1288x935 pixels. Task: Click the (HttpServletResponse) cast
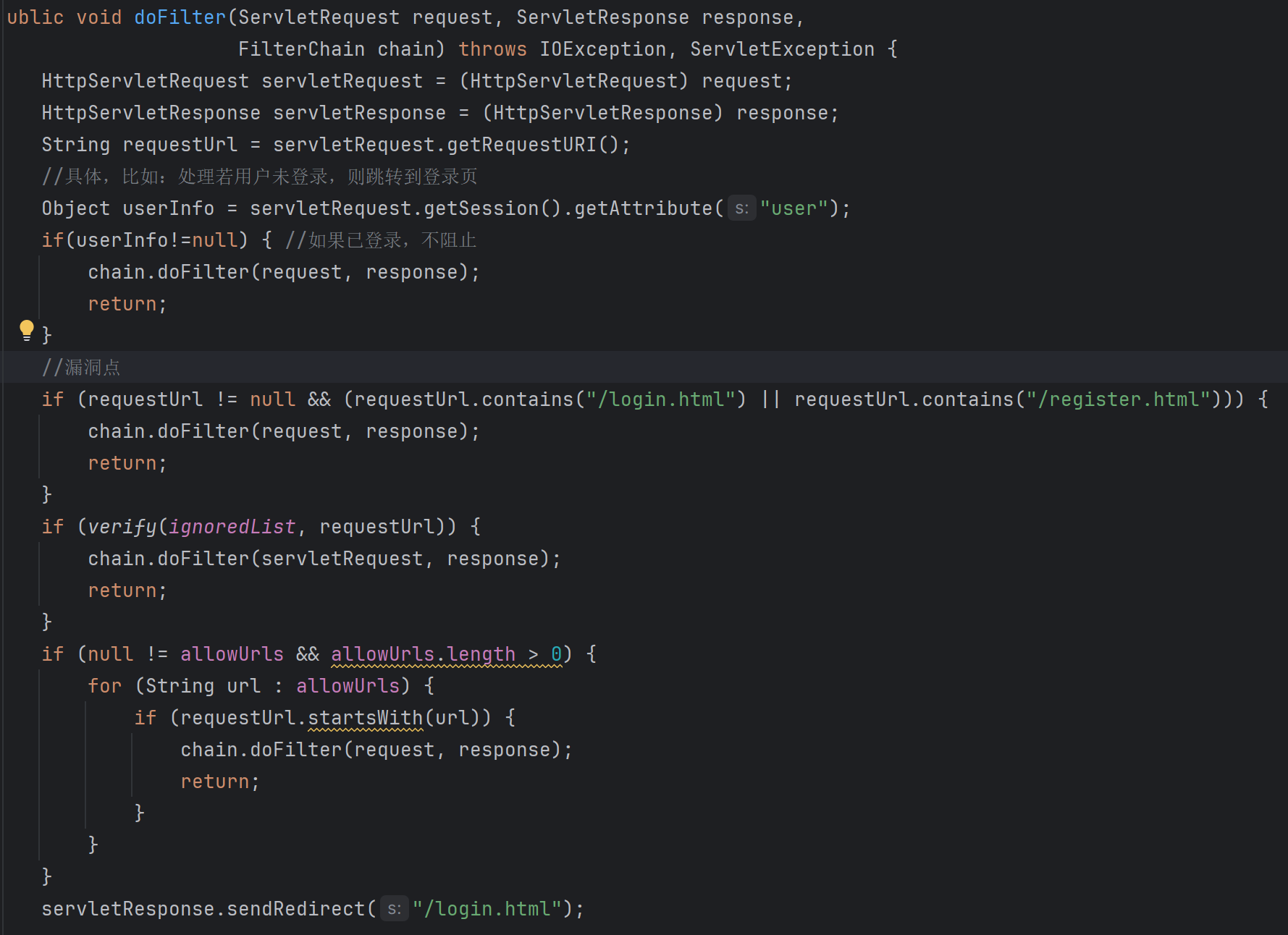point(603,113)
